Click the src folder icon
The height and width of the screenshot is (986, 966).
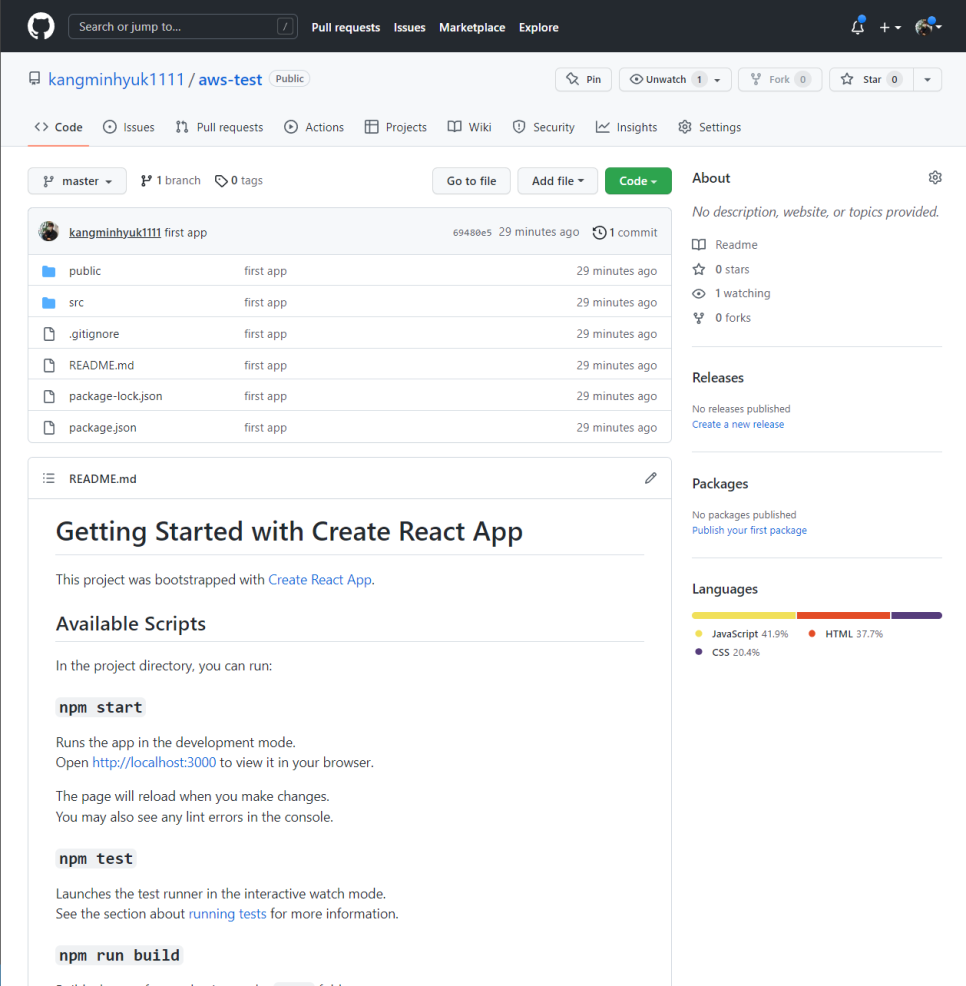pyautogui.click(x=48, y=302)
